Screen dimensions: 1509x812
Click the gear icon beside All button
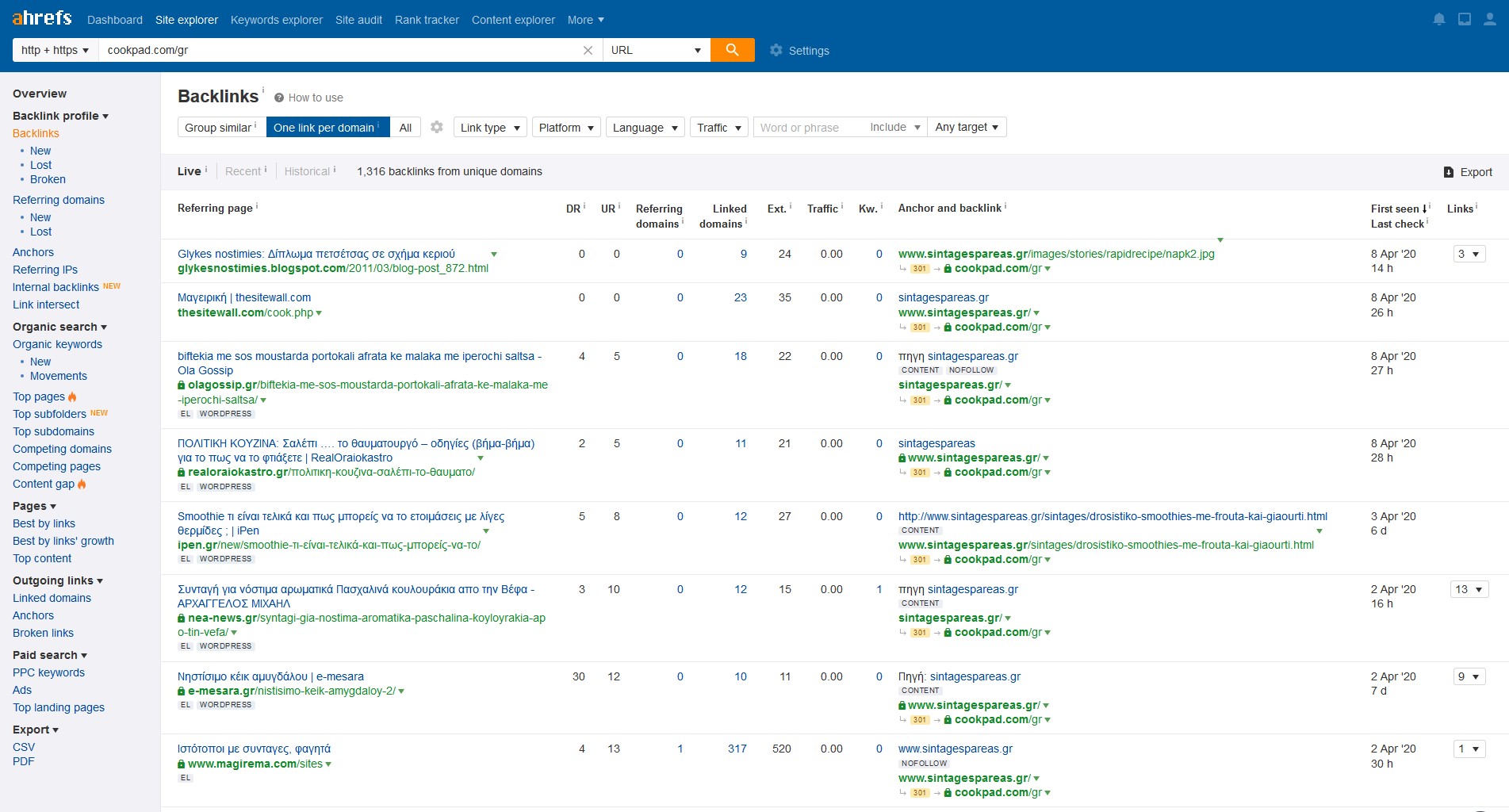click(x=437, y=127)
